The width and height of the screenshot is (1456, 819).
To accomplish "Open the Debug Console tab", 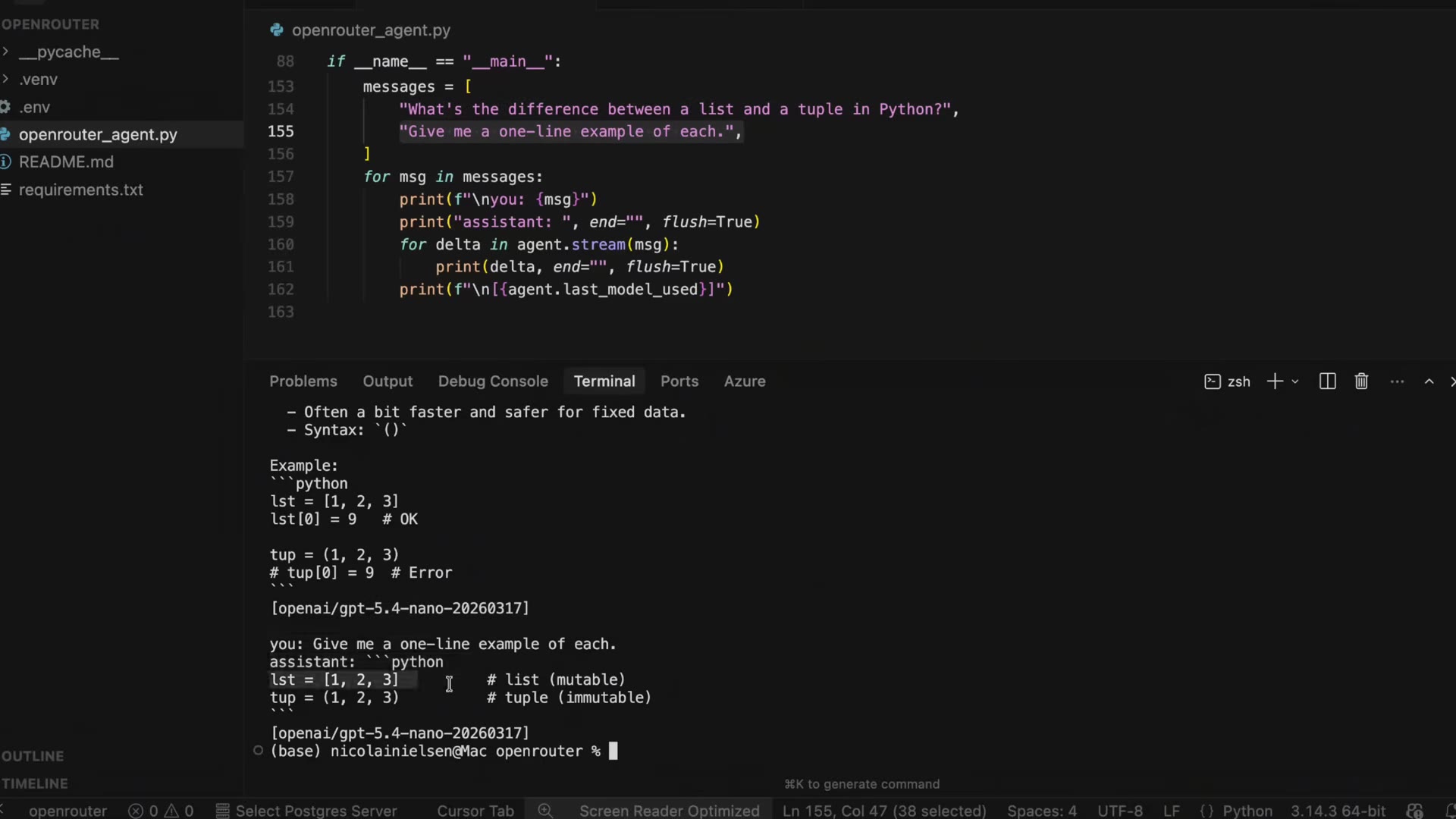I will coord(493,381).
